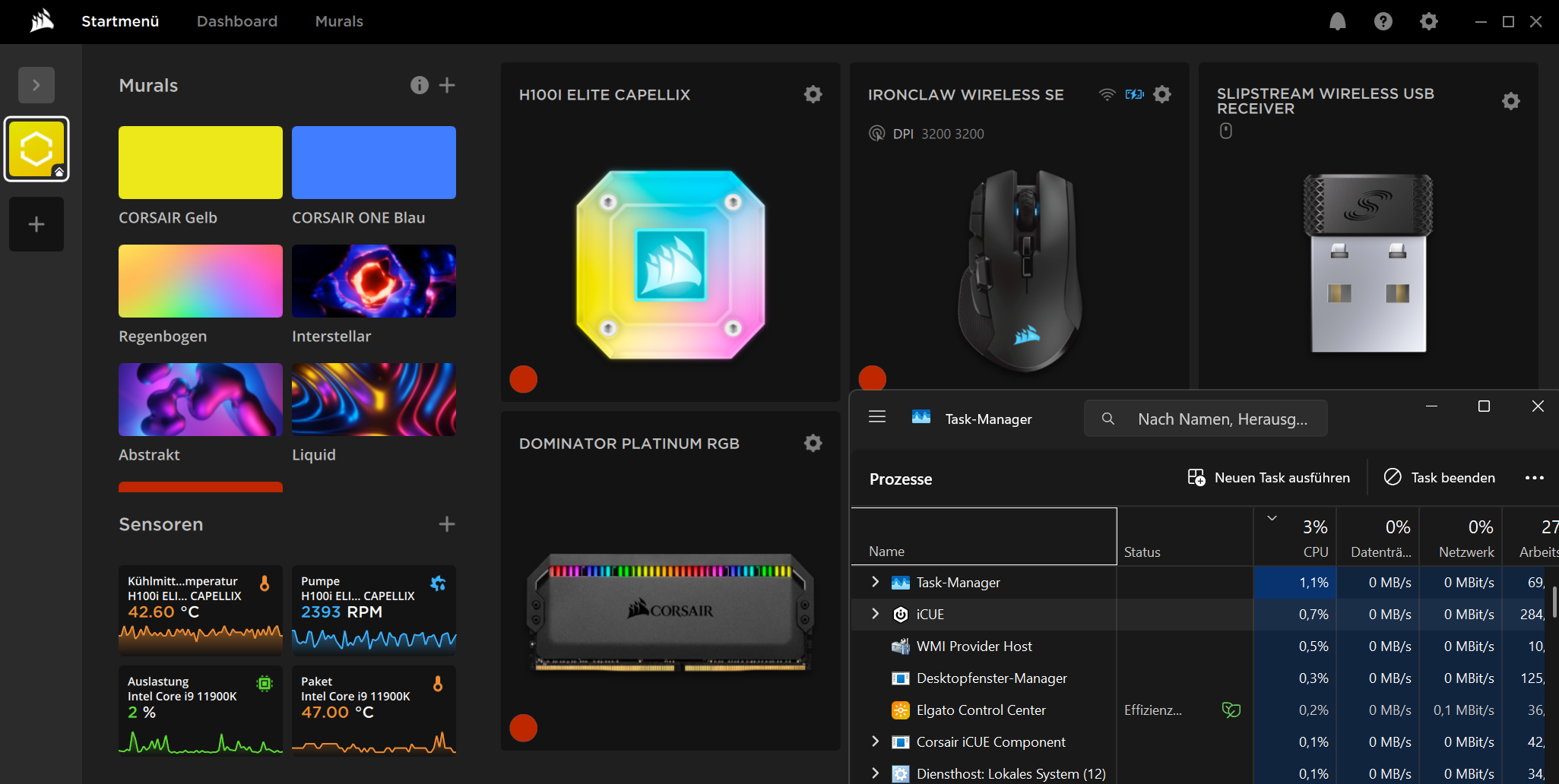
Task: Click the sort chevron above the CPU column
Action: [x=1272, y=518]
